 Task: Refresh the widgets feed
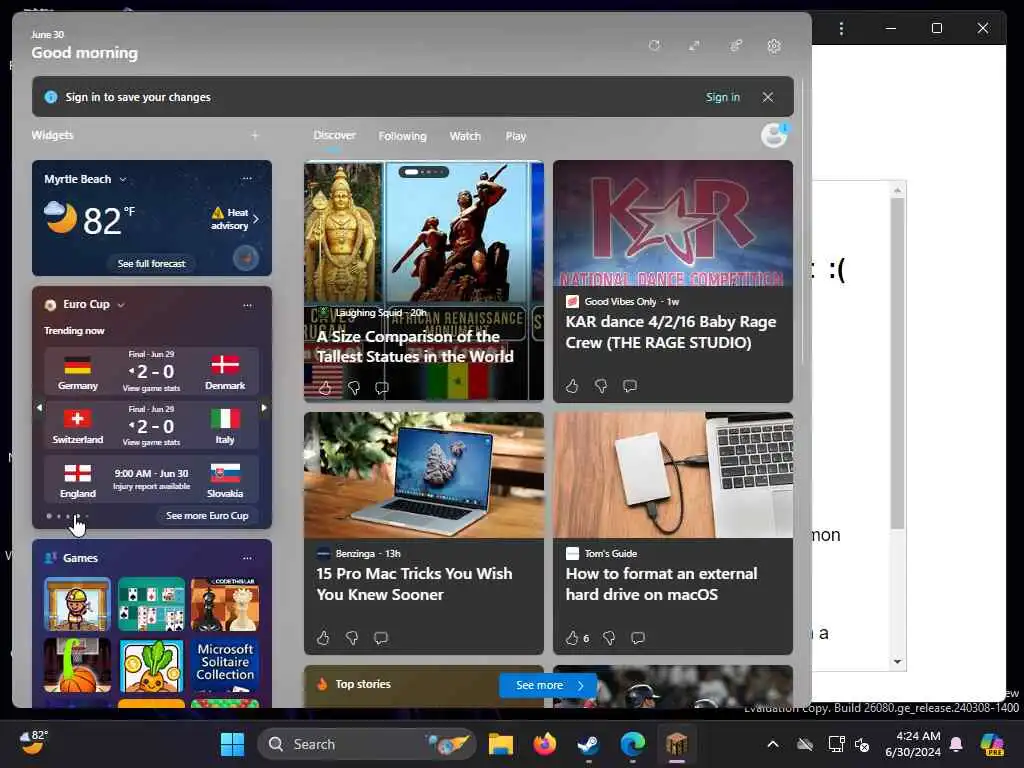click(654, 46)
